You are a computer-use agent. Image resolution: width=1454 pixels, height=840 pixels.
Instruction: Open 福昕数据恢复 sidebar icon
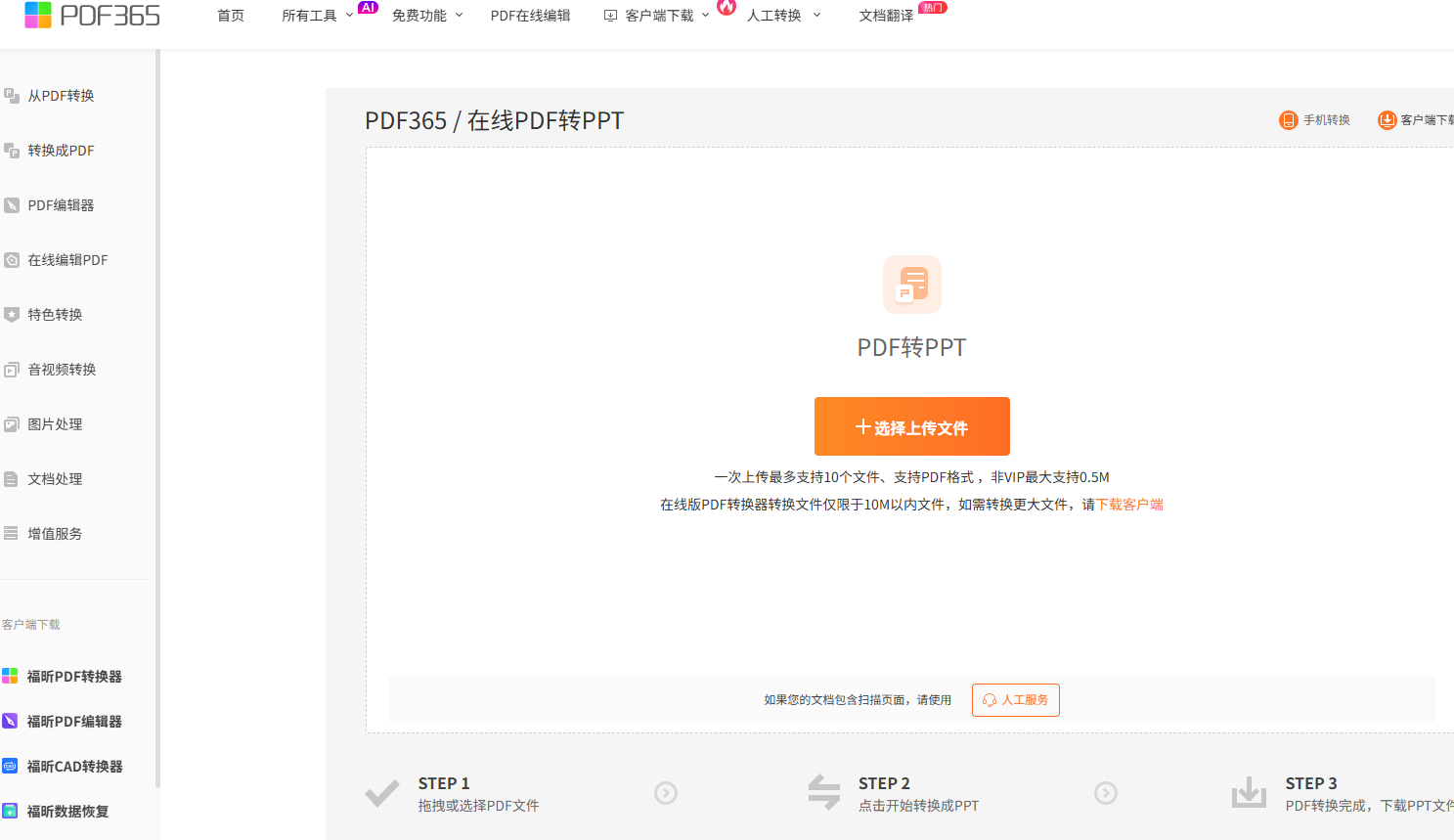(x=10, y=812)
